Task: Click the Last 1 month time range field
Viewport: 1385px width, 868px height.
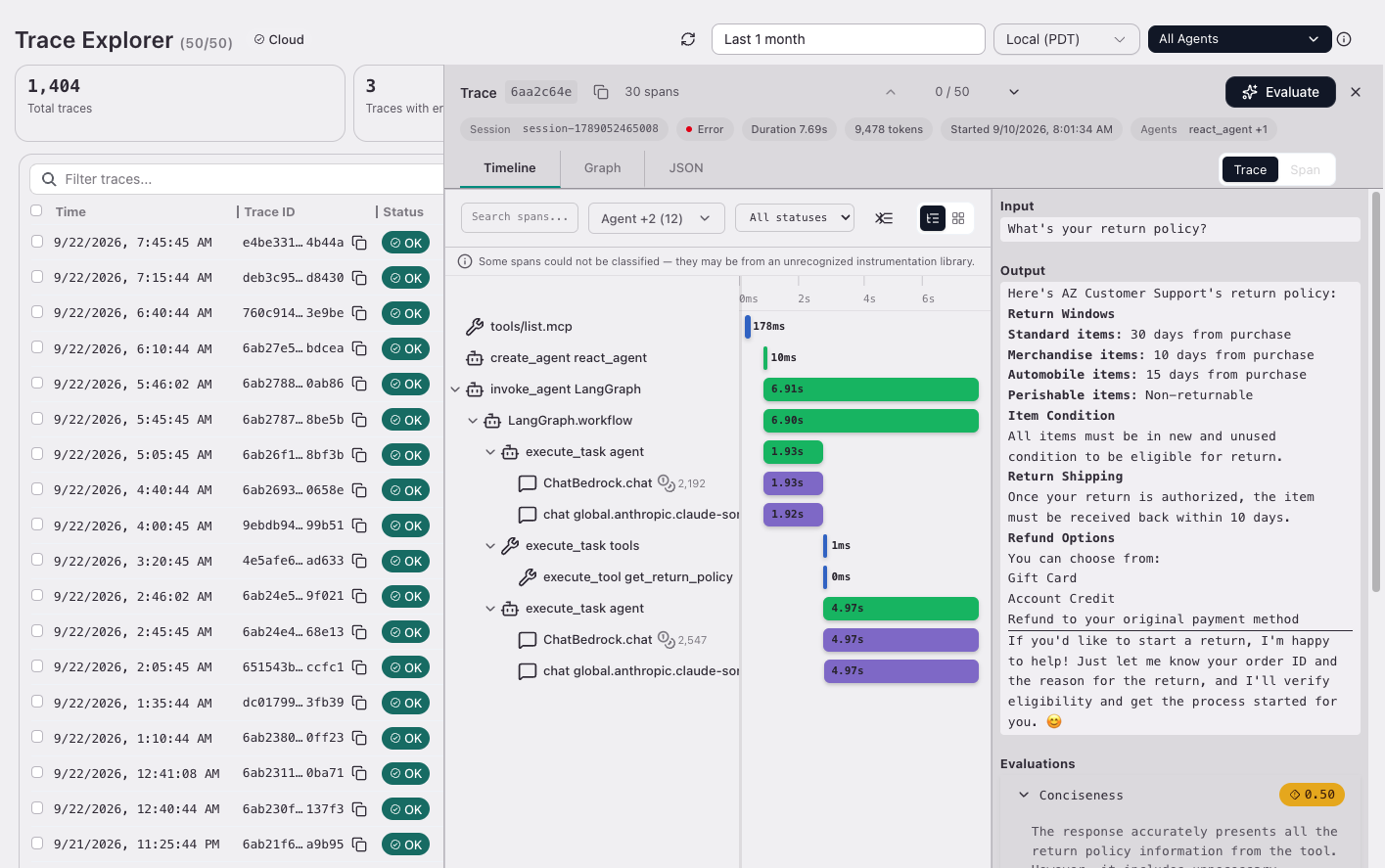Action: point(848,39)
